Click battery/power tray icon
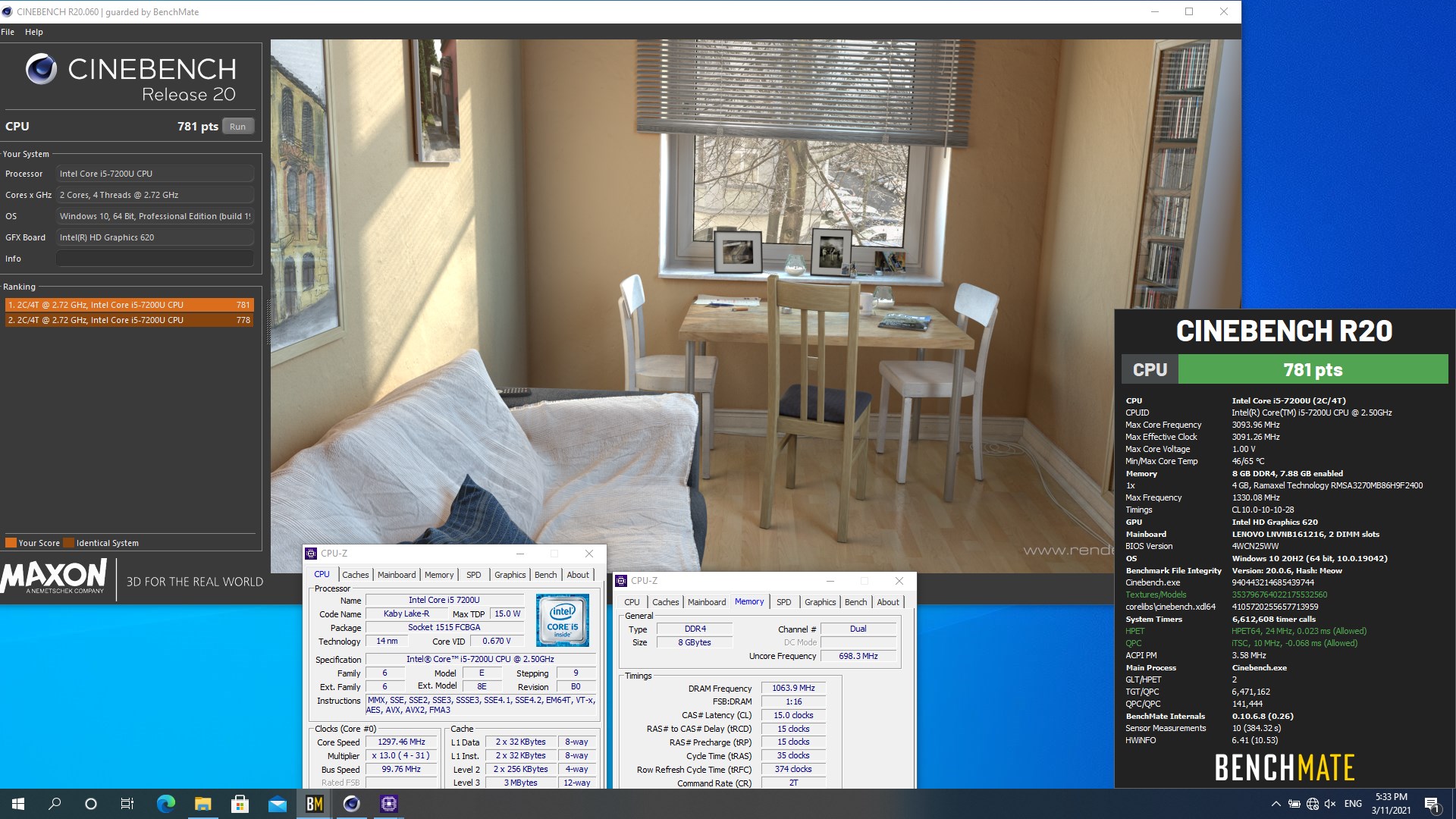 [1294, 804]
